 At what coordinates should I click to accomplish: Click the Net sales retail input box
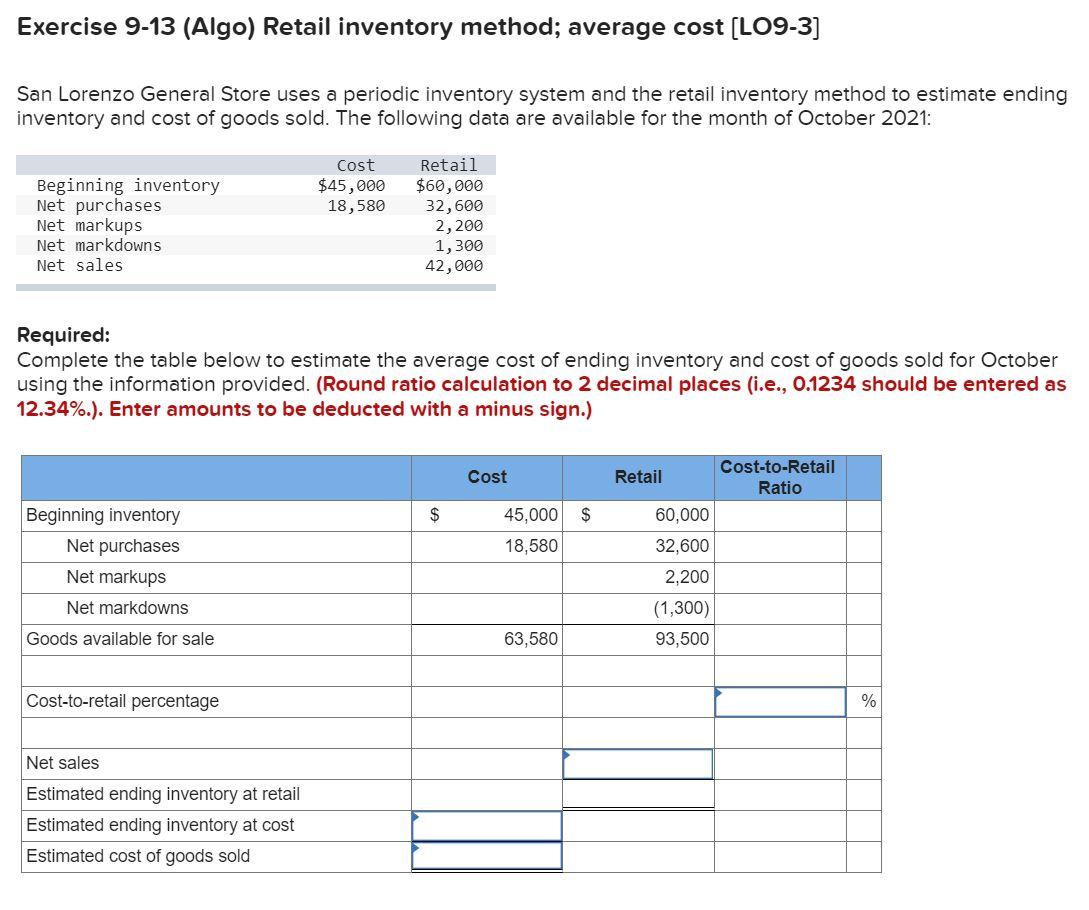pyautogui.click(x=637, y=763)
